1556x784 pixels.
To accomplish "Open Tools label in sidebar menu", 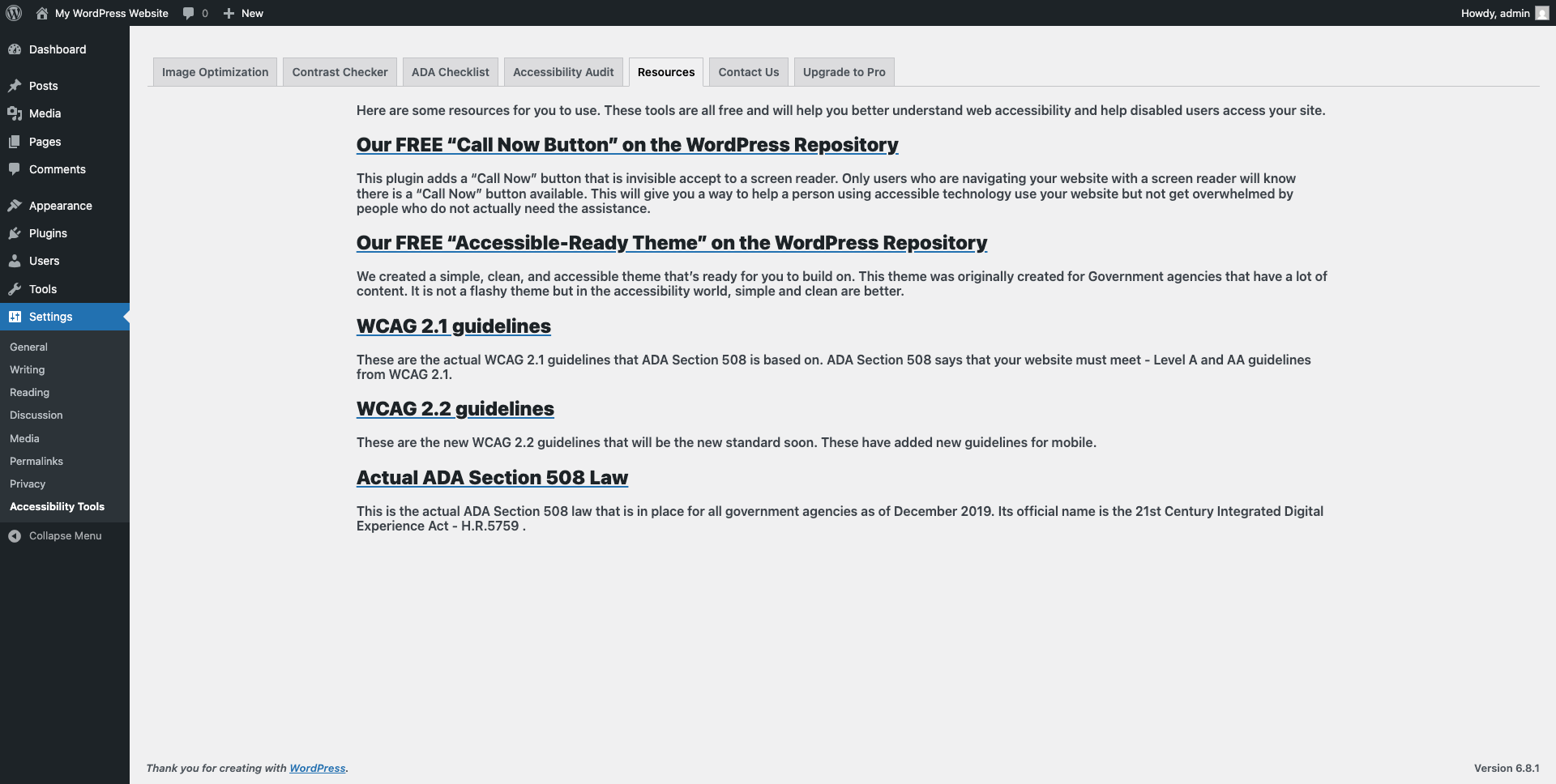I will (x=43, y=289).
